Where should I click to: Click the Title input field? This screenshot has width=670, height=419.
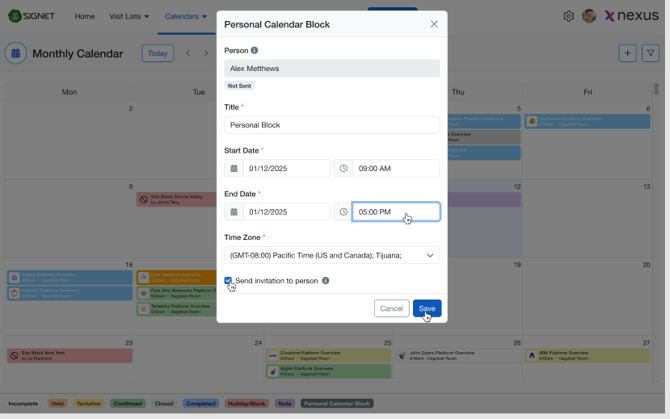click(331, 125)
